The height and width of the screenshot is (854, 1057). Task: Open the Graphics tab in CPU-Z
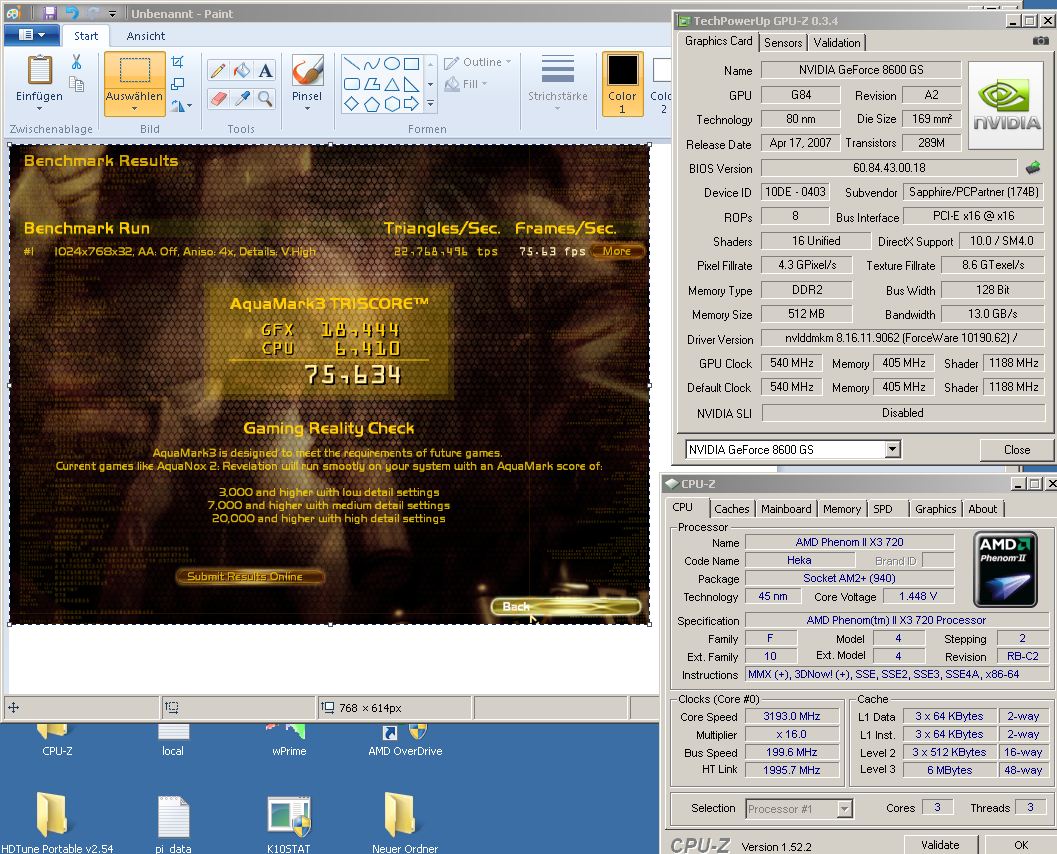[x=935, y=509]
